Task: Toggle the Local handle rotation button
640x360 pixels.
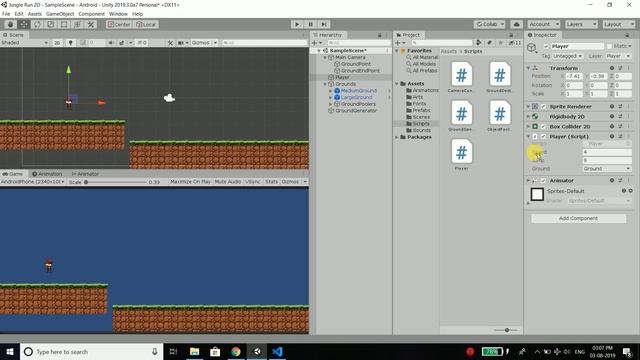Action: [146, 24]
